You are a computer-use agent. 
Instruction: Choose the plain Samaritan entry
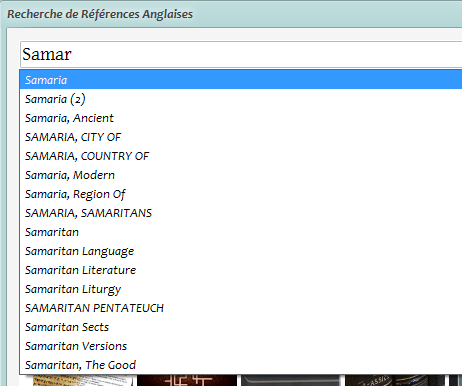[x=241, y=232]
